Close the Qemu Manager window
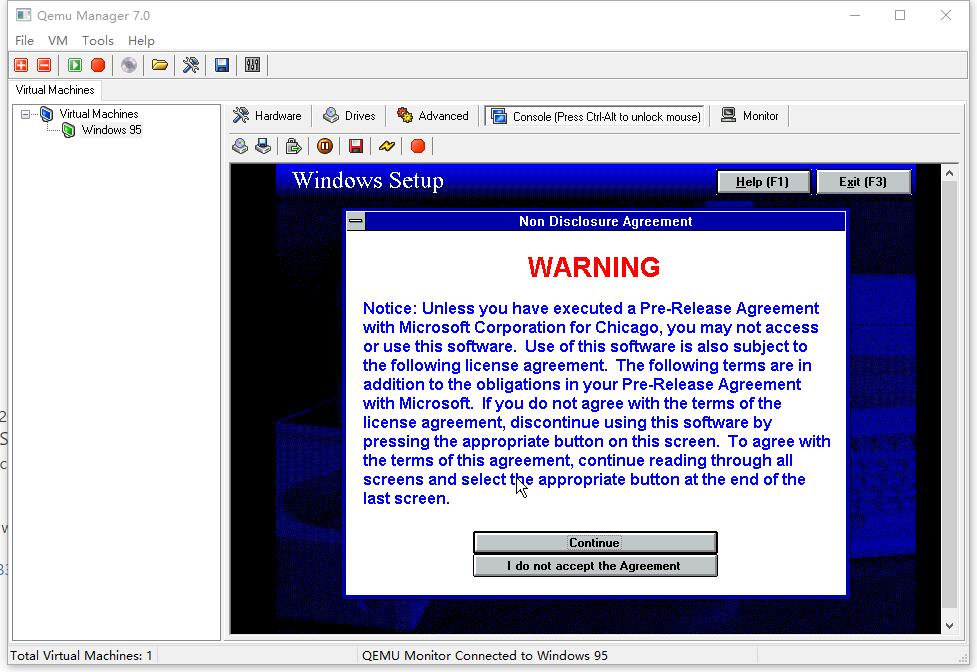This screenshot has width=977, height=672. 946,15
